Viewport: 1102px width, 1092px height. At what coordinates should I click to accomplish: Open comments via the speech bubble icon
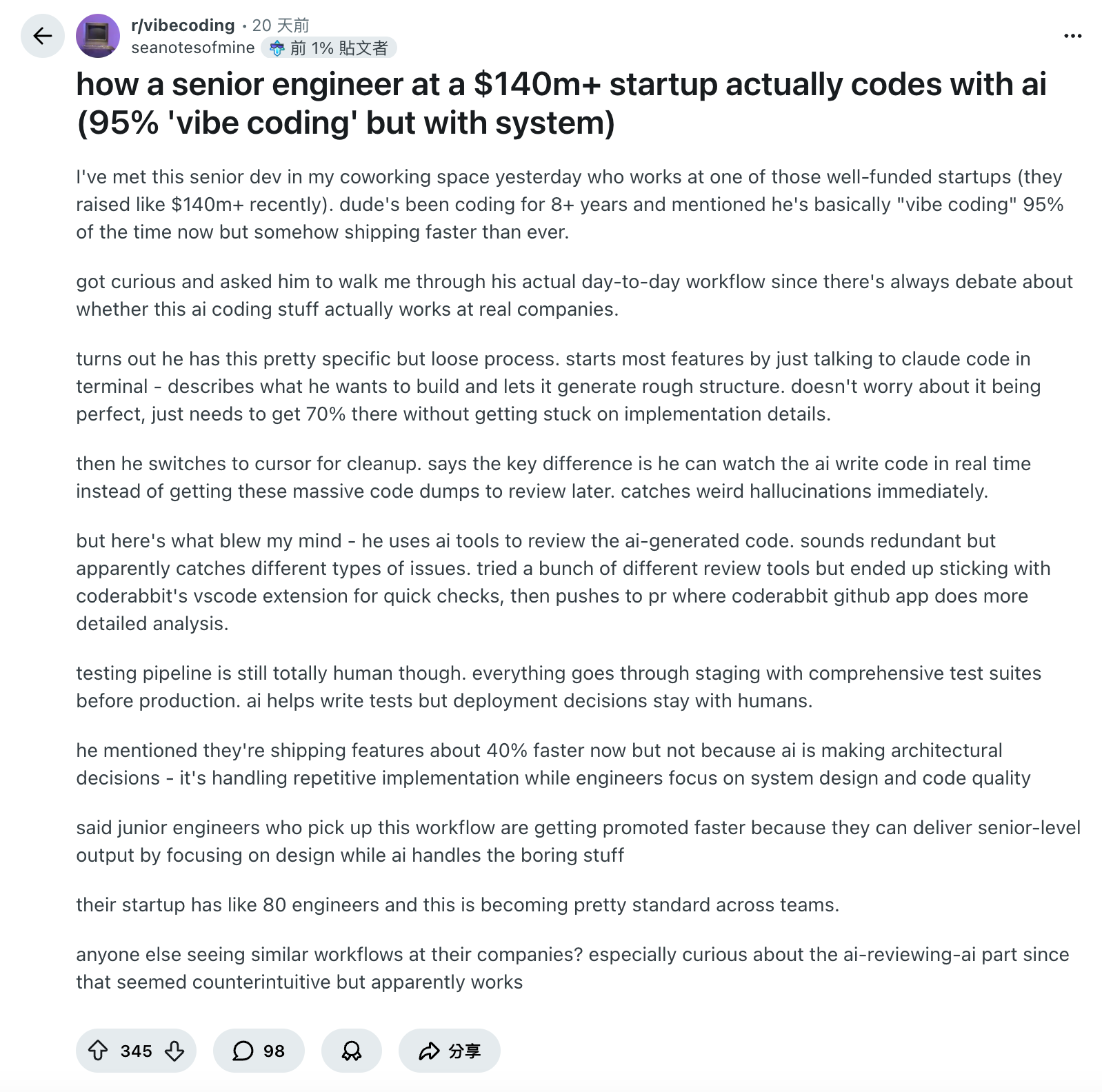click(x=243, y=1051)
